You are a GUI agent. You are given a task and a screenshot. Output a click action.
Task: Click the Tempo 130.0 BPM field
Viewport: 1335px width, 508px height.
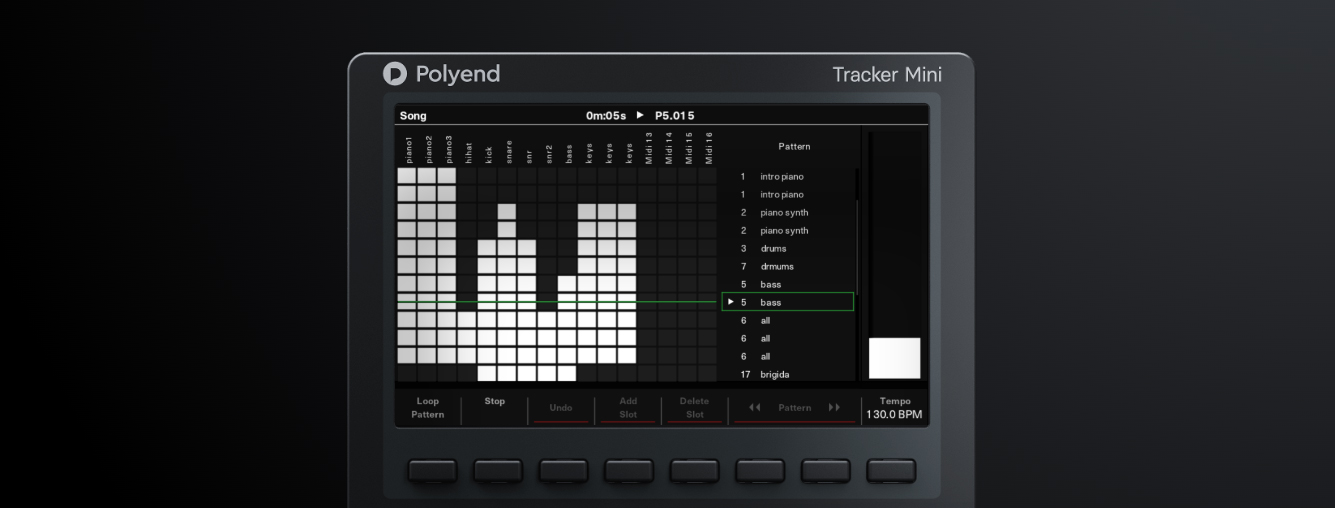(x=894, y=408)
